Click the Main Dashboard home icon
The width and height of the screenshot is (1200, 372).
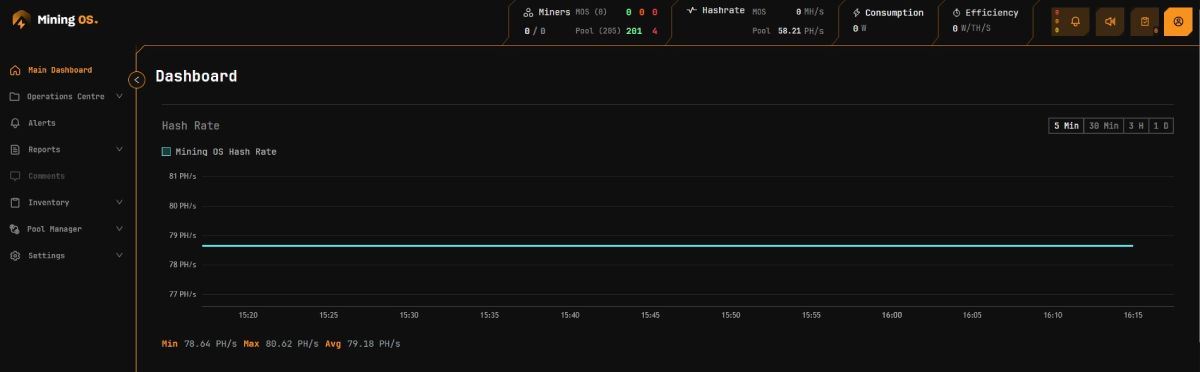tap(15, 70)
